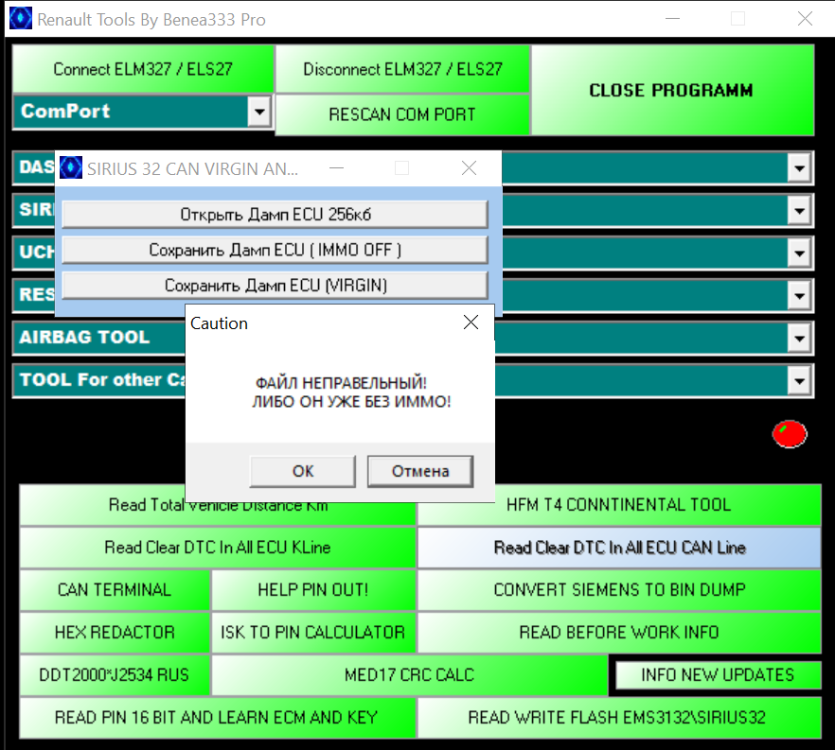This screenshot has width=835, height=750.
Task: Expand the DAS row dropdown arrow
Action: coord(799,168)
